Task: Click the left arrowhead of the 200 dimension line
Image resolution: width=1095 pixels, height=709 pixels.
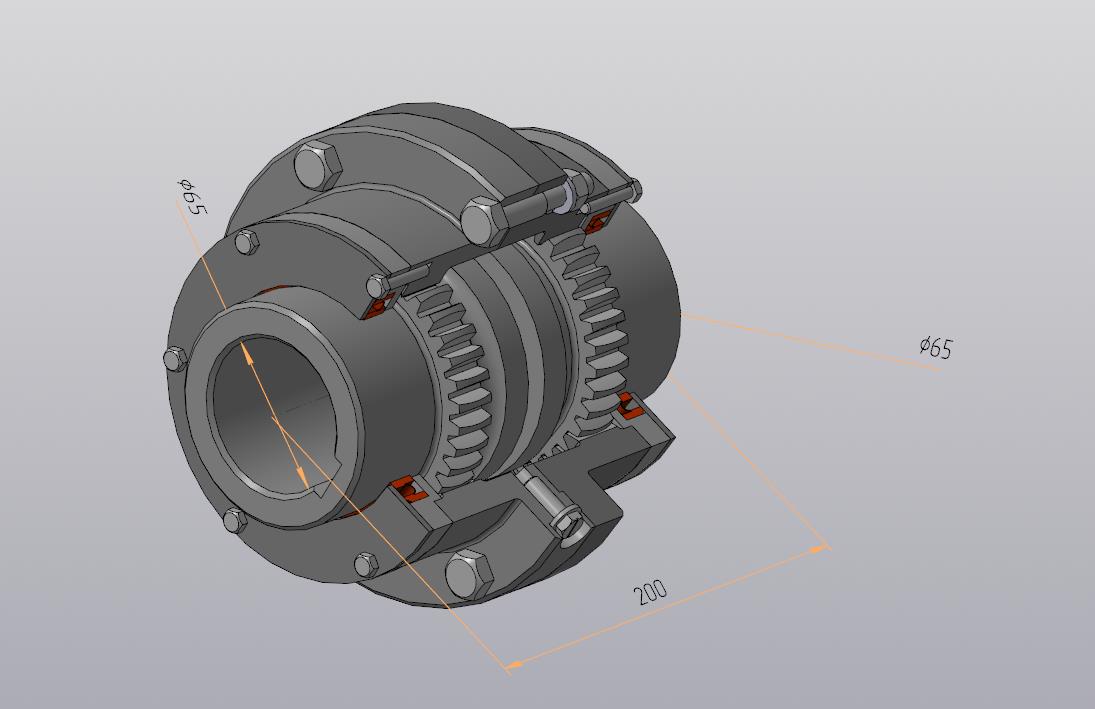Action: tap(512, 664)
